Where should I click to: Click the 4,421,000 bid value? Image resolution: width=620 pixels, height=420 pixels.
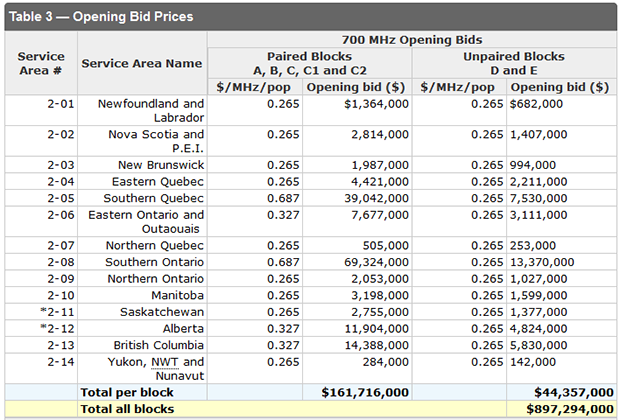point(380,182)
